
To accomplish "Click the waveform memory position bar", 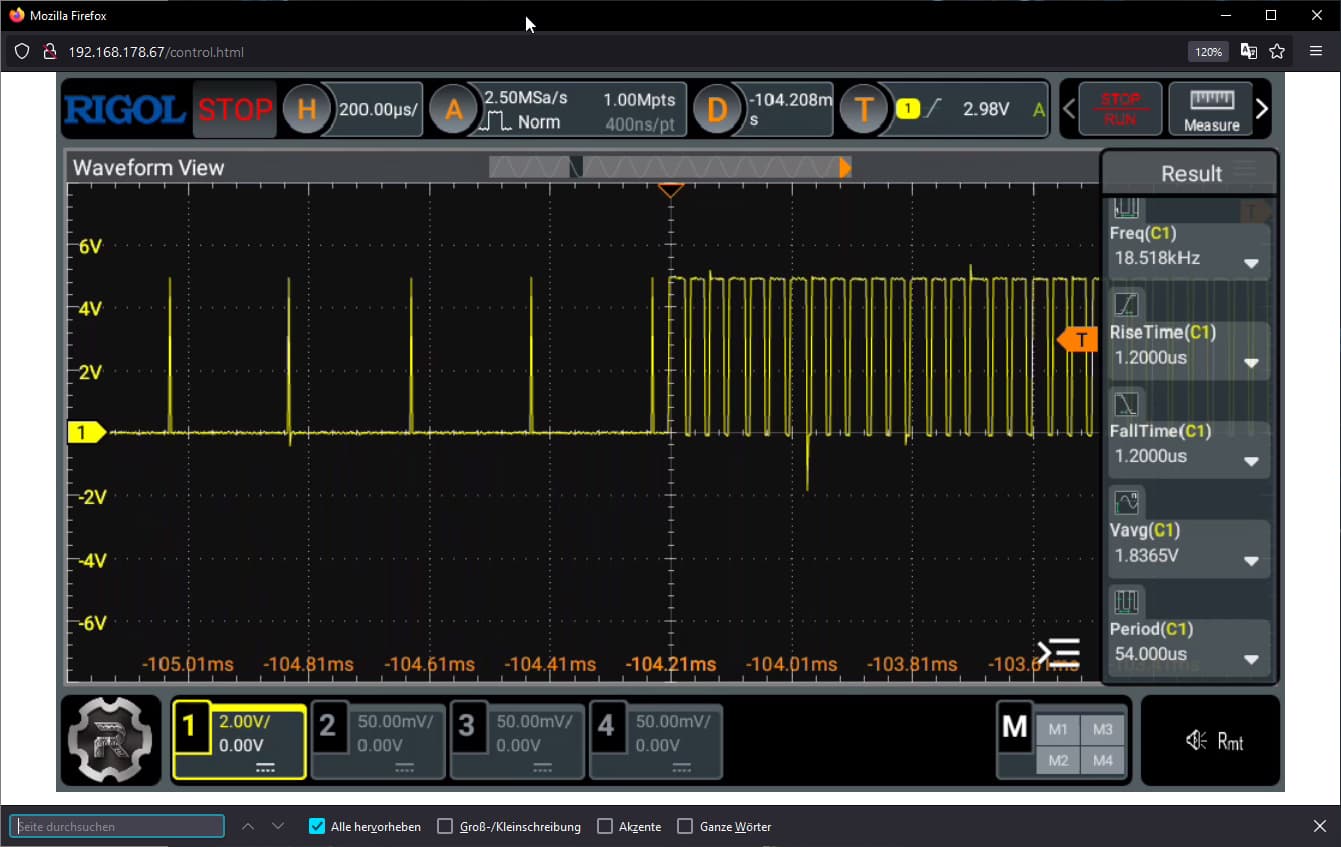I will point(669,168).
